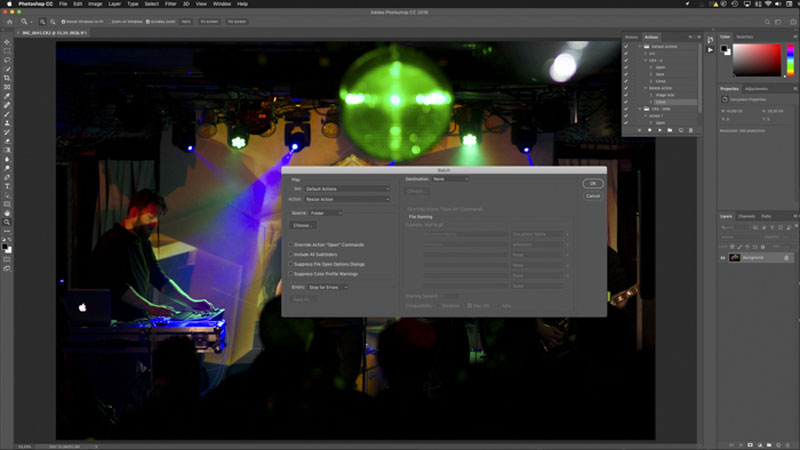Open the Filter menu in menu bar
Image resolution: width=800 pixels, height=450 pixels.
point(170,4)
